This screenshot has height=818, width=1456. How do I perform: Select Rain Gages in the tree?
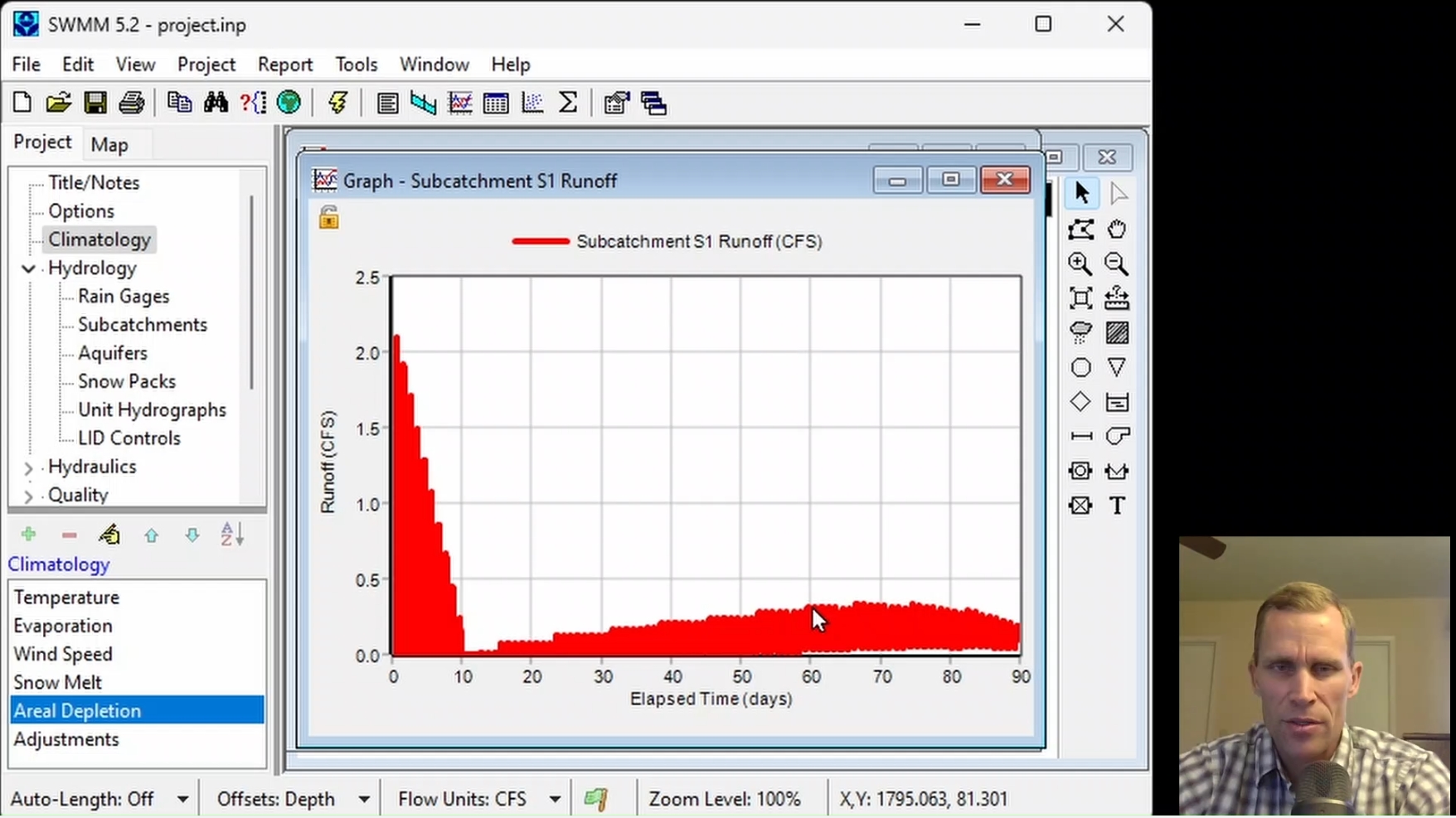click(x=124, y=297)
